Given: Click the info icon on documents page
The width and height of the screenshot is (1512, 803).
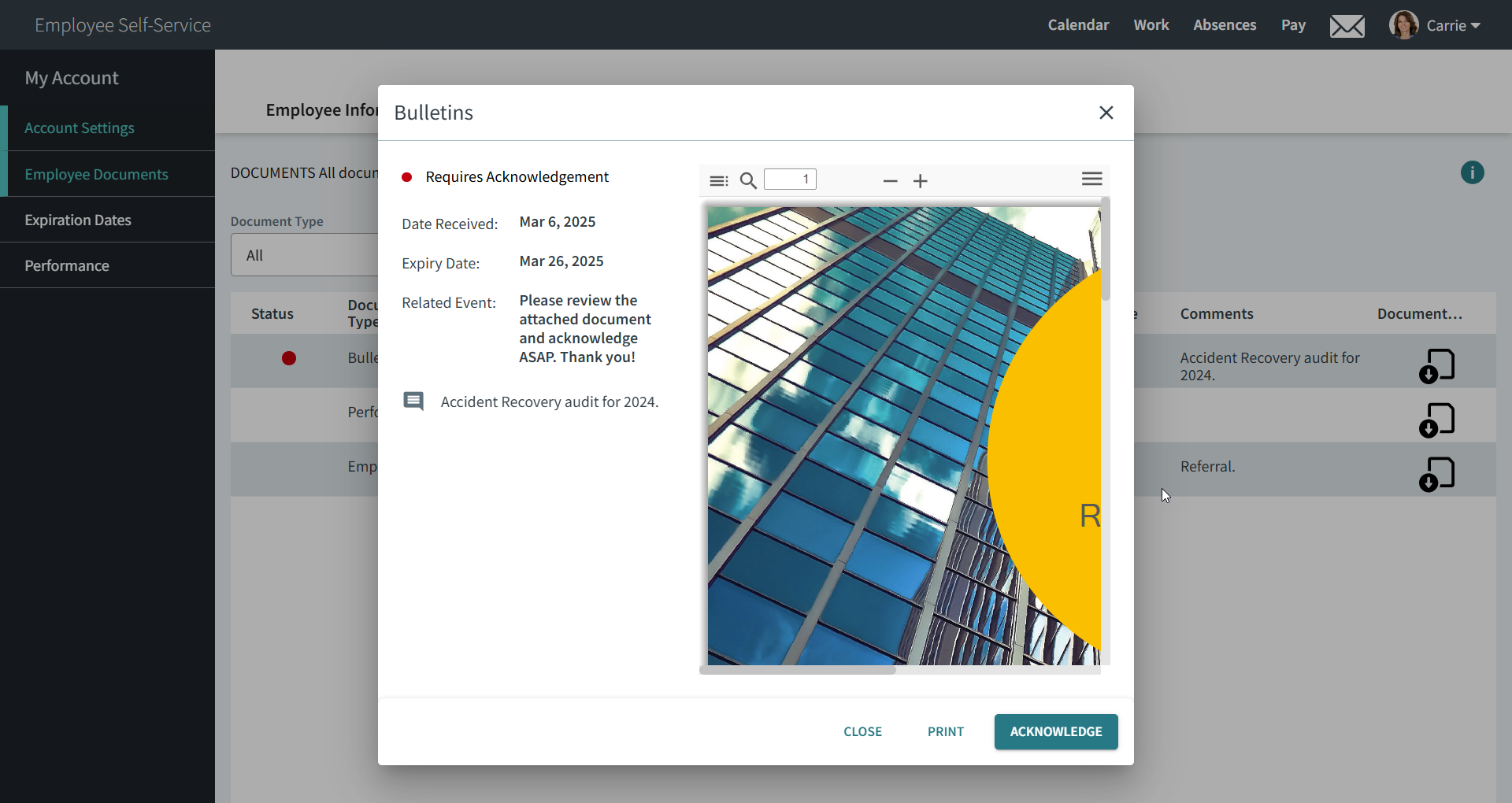Looking at the screenshot, I should click(1472, 172).
